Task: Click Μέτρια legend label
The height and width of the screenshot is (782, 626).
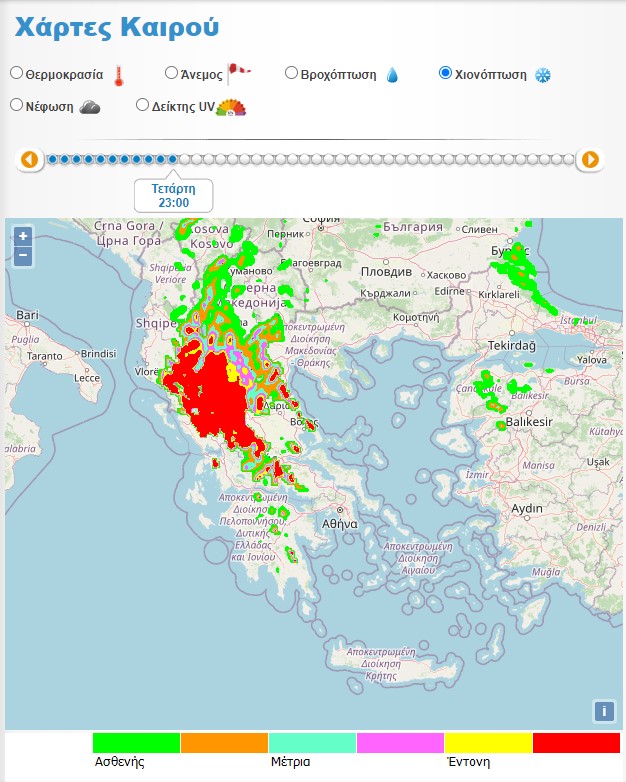Action: click(x=290, y=762)
